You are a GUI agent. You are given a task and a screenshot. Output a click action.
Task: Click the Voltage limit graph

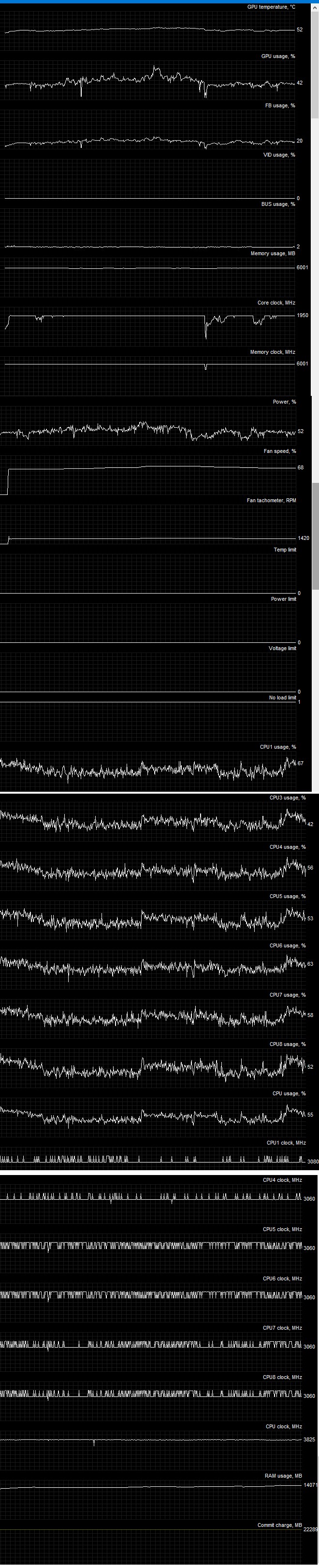click(149, 676)
